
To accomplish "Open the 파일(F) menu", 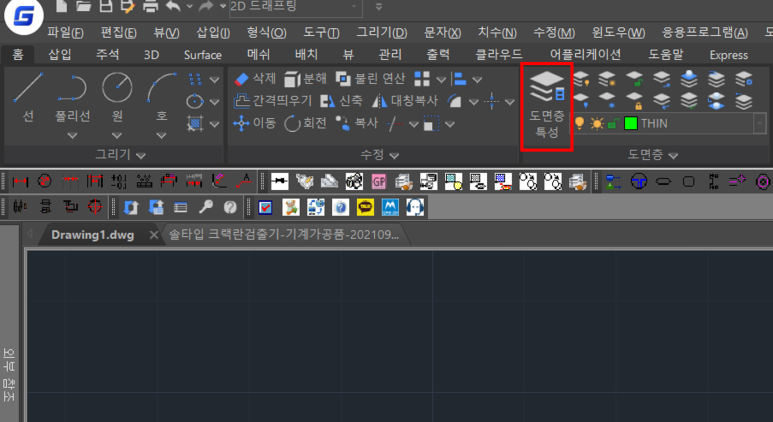I will coord(65,33).
